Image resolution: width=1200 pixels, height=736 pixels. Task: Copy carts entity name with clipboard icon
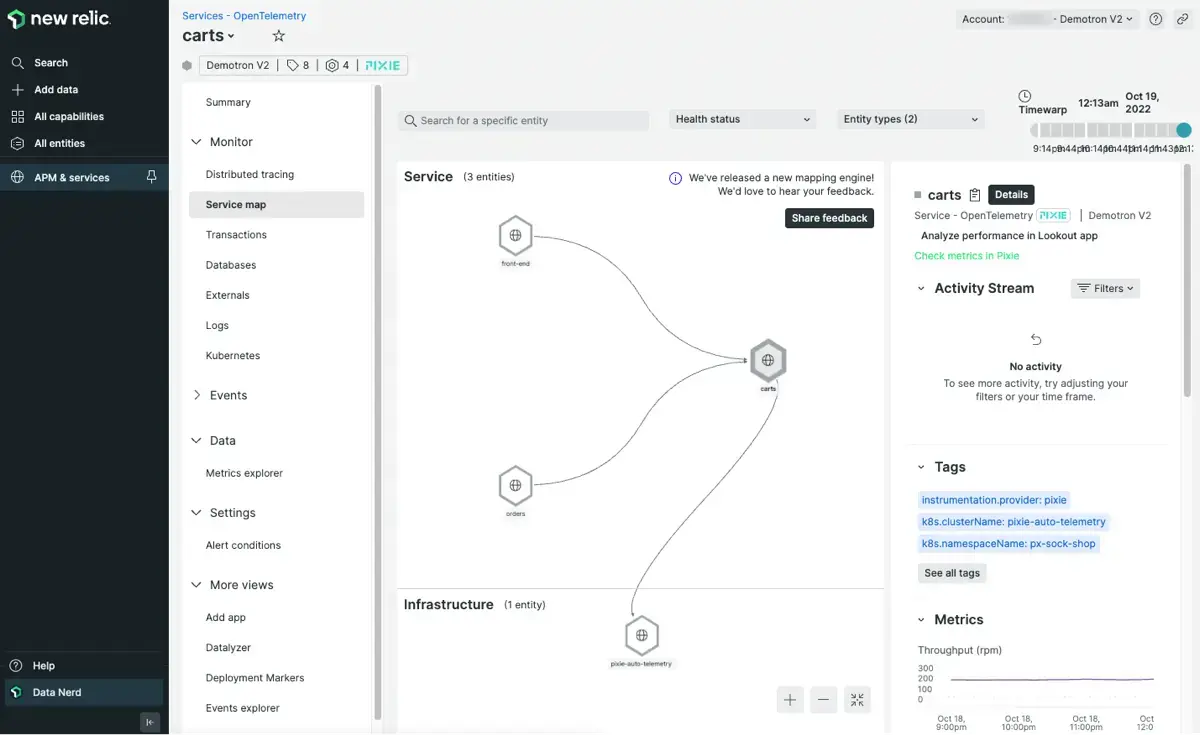tap(975, 195)
